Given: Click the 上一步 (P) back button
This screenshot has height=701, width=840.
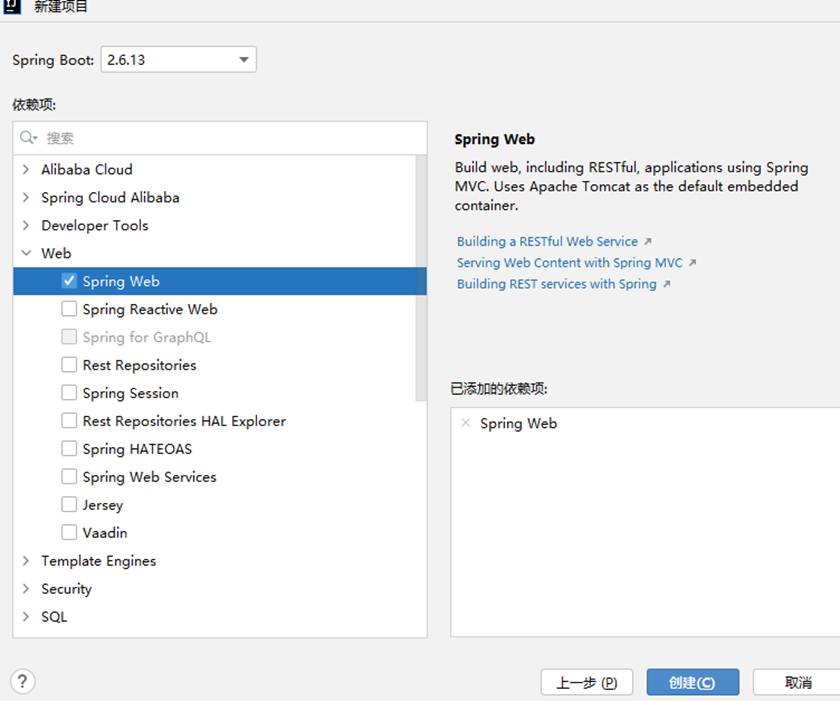Looking at the screenshot, I should click(587, 682).
